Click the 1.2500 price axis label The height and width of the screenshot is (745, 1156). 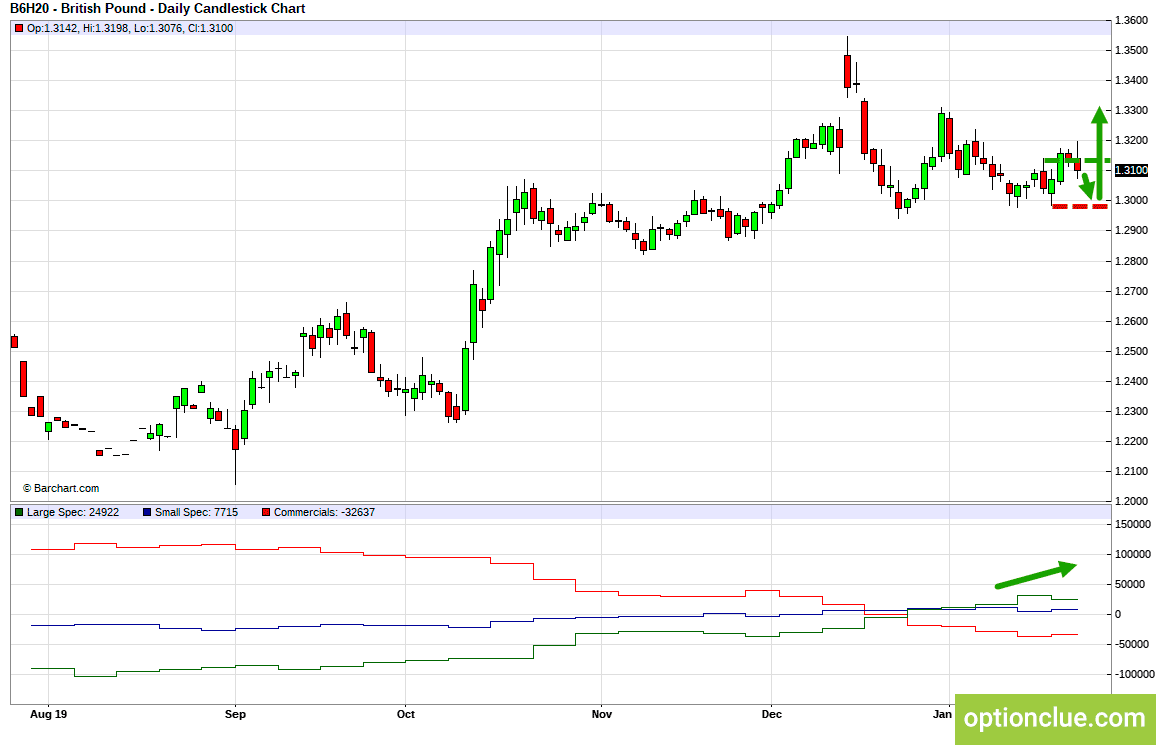tap(1132, 351)
